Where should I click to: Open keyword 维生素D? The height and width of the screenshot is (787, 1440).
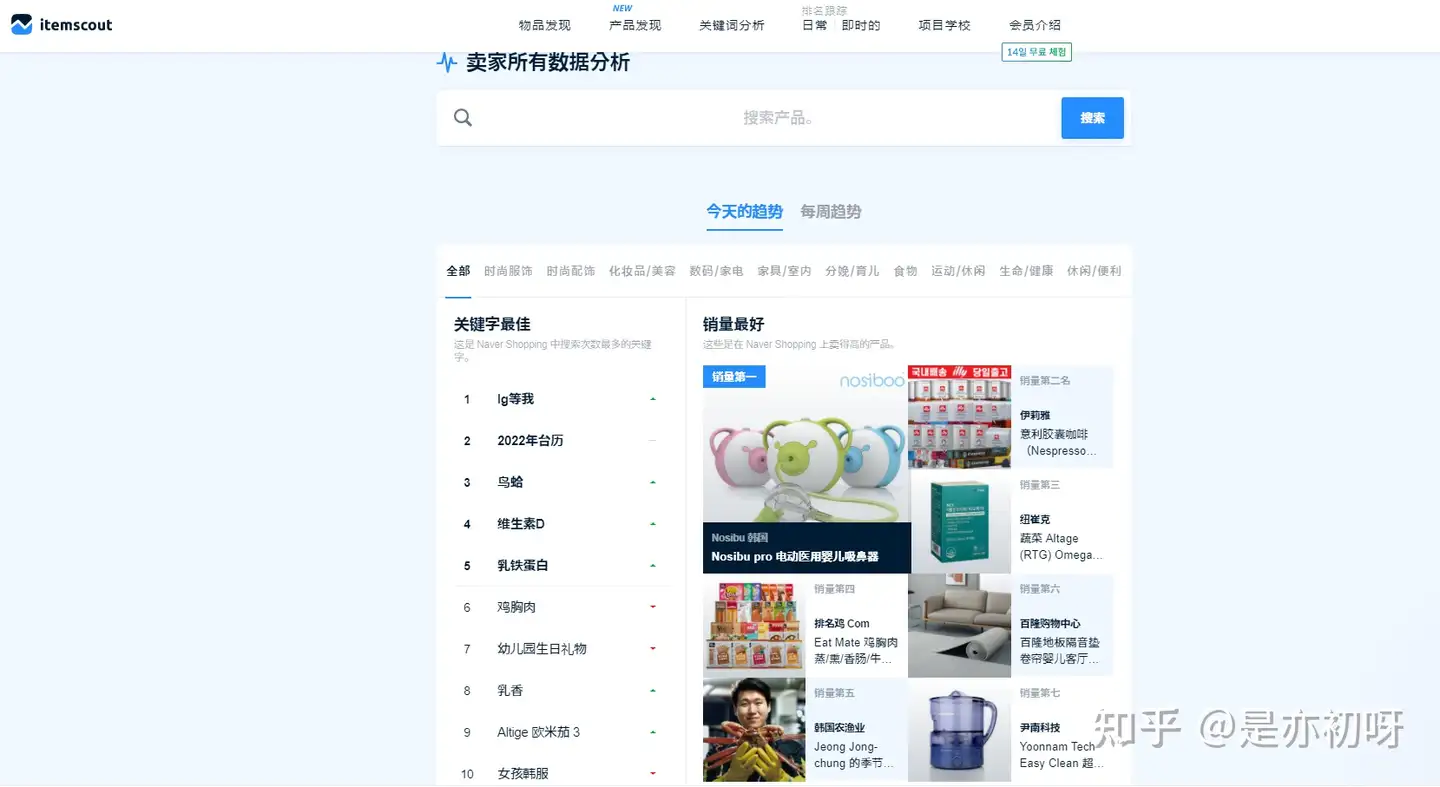click(521, 524)
